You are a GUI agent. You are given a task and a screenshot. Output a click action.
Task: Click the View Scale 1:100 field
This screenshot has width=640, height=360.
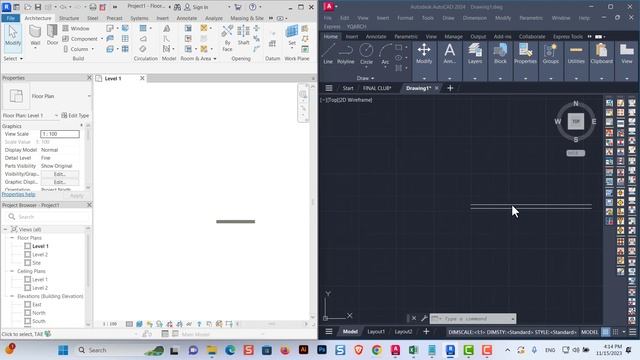pyautogui.click(x=60, y=134)
